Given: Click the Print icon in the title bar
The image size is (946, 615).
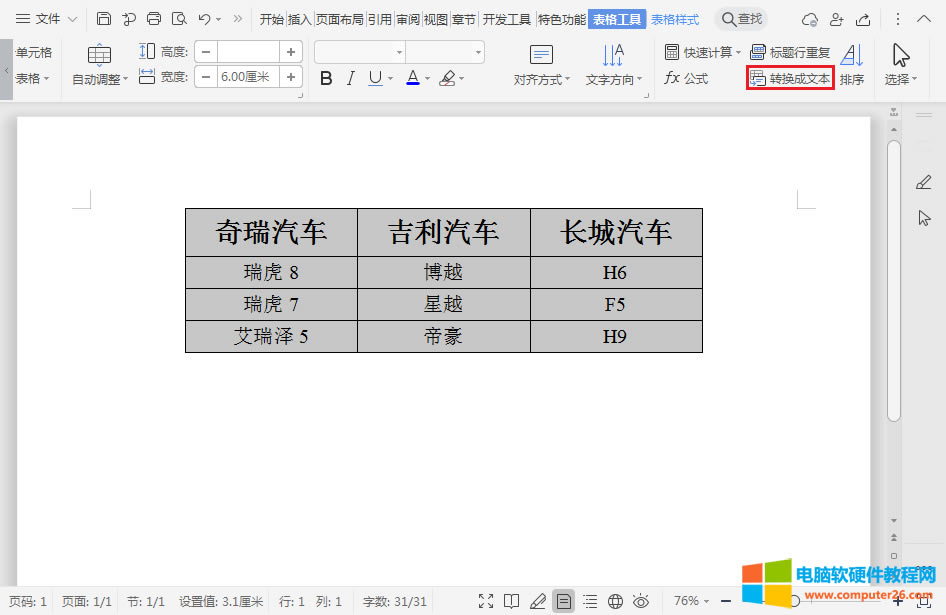Looking at the screenshot, I should click(x=152, y=18).
